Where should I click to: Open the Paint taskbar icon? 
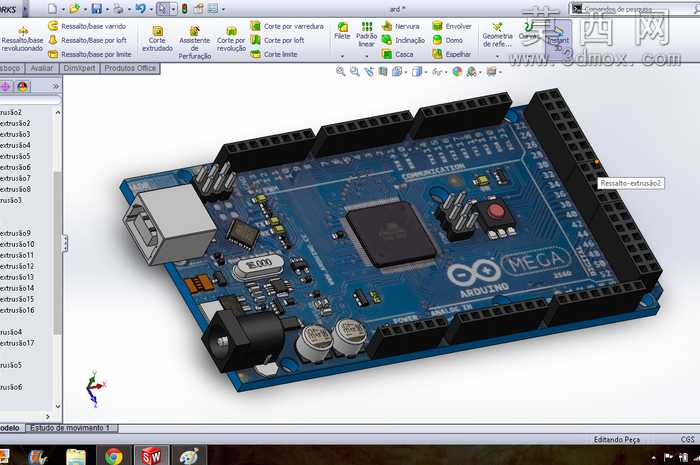190,456
